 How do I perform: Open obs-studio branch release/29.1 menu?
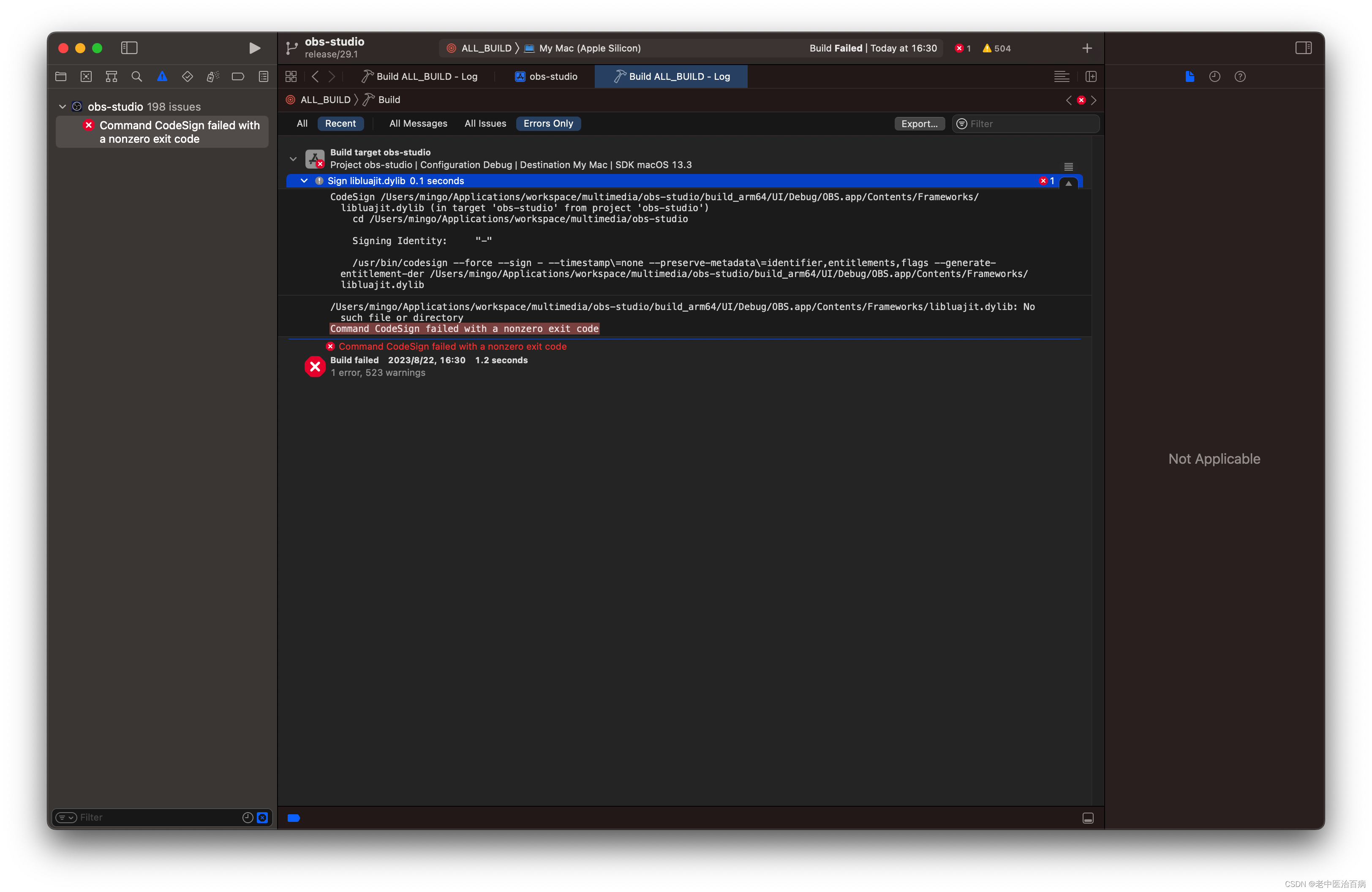pyautogui.click(x=326, y=48)
